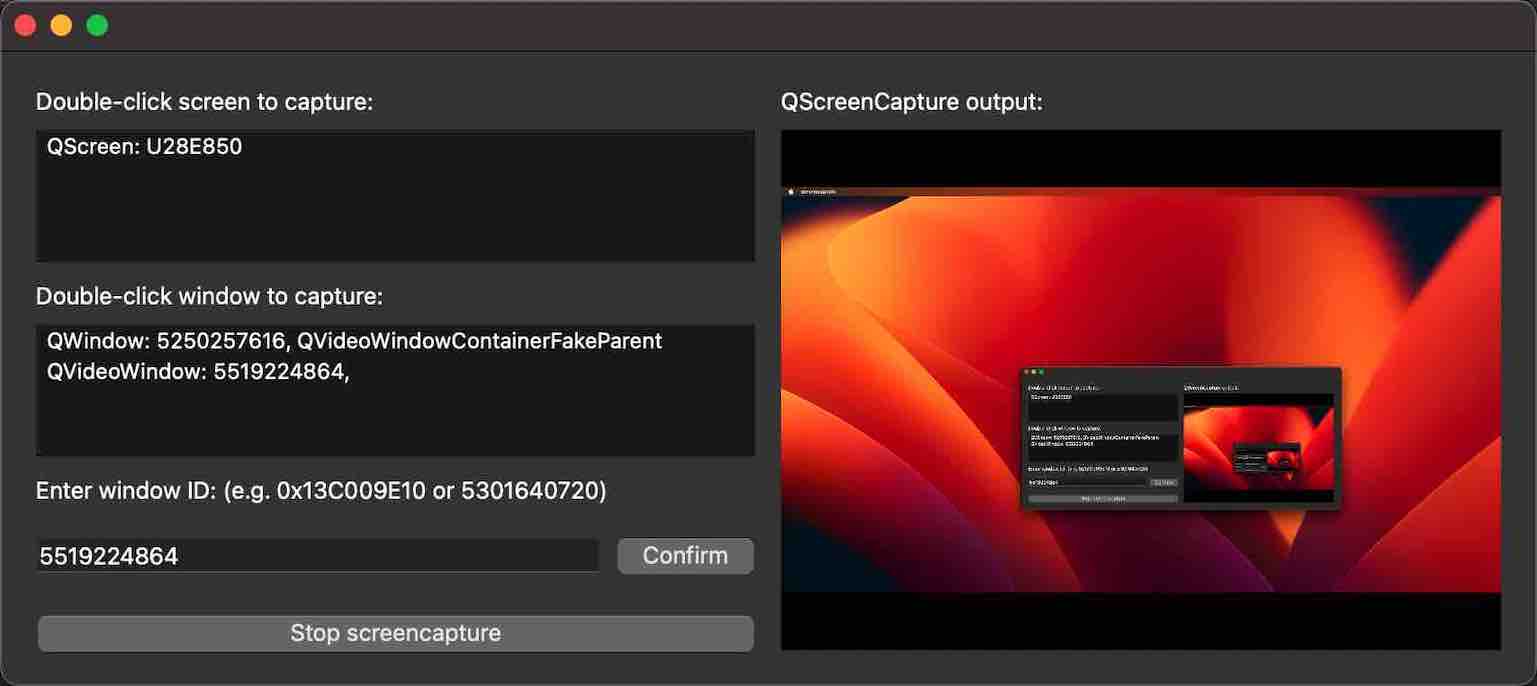The image size is (1537, 686).
Task: Click the 'Double-click window to capture:' label
Action: (209, 296)
